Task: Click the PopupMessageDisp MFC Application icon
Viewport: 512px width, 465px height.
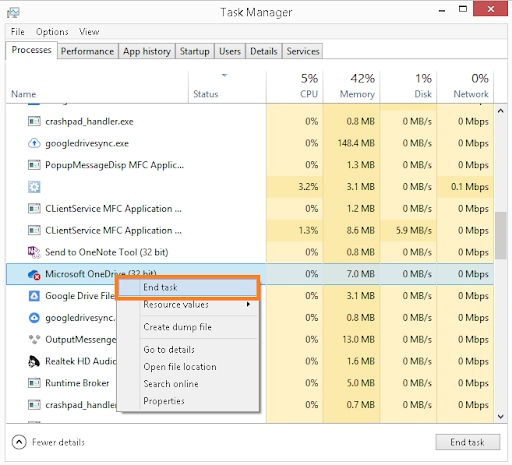Action: (x=34, y=165)
